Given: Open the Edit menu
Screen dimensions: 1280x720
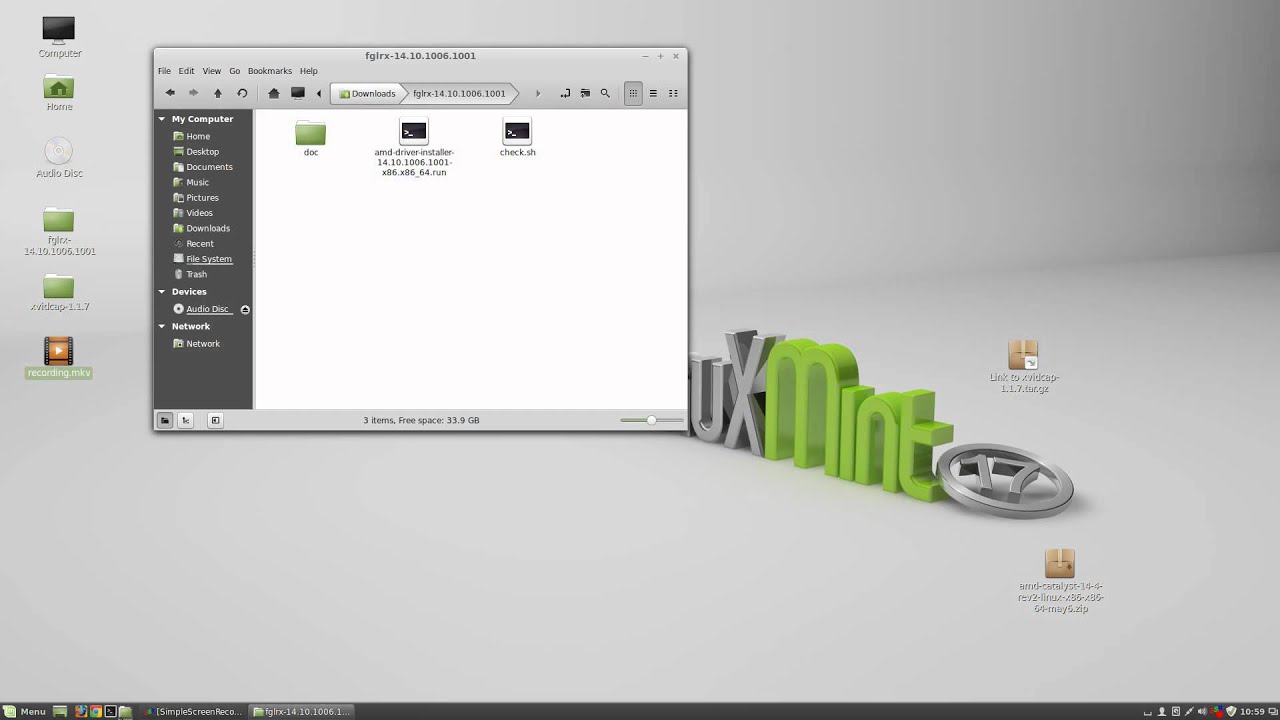Looking at the screenshot, I should coord(186,71).
